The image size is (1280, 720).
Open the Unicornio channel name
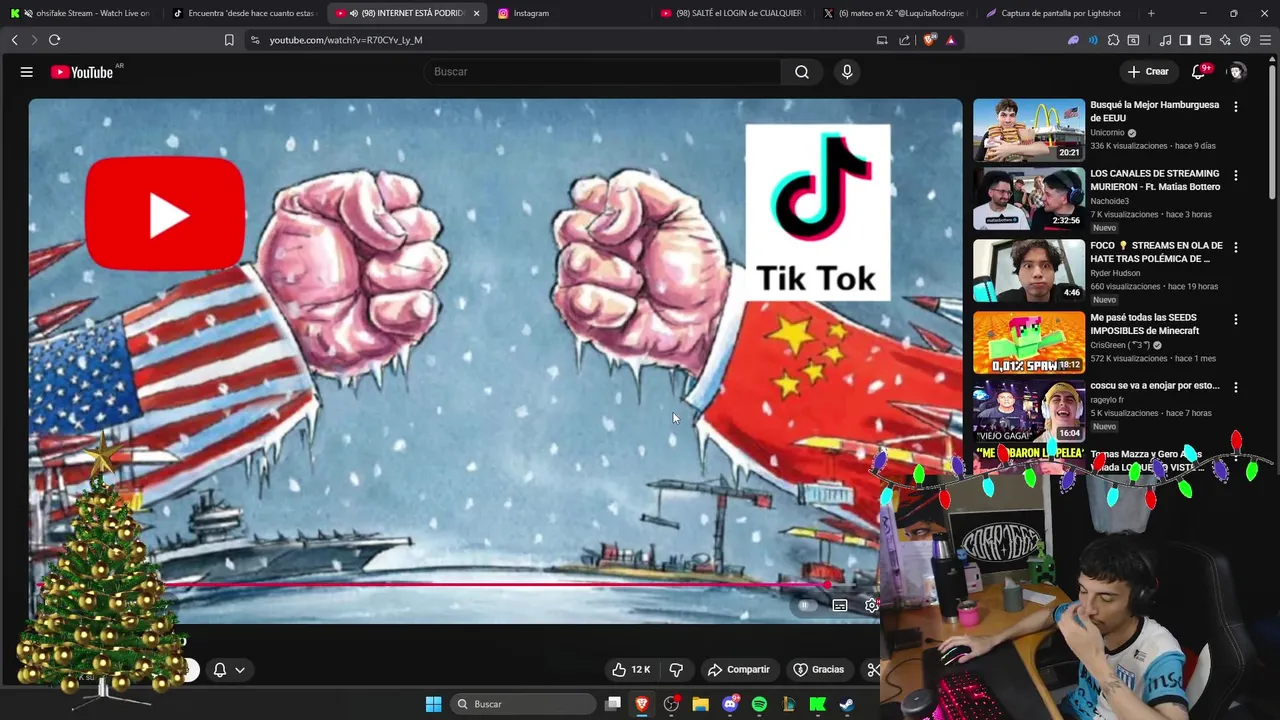(1108, 132)
